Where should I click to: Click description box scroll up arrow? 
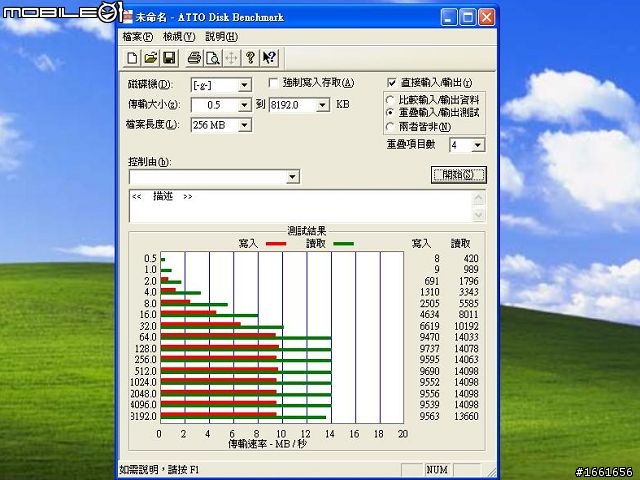pyautogui.click(x=479, y=198)
